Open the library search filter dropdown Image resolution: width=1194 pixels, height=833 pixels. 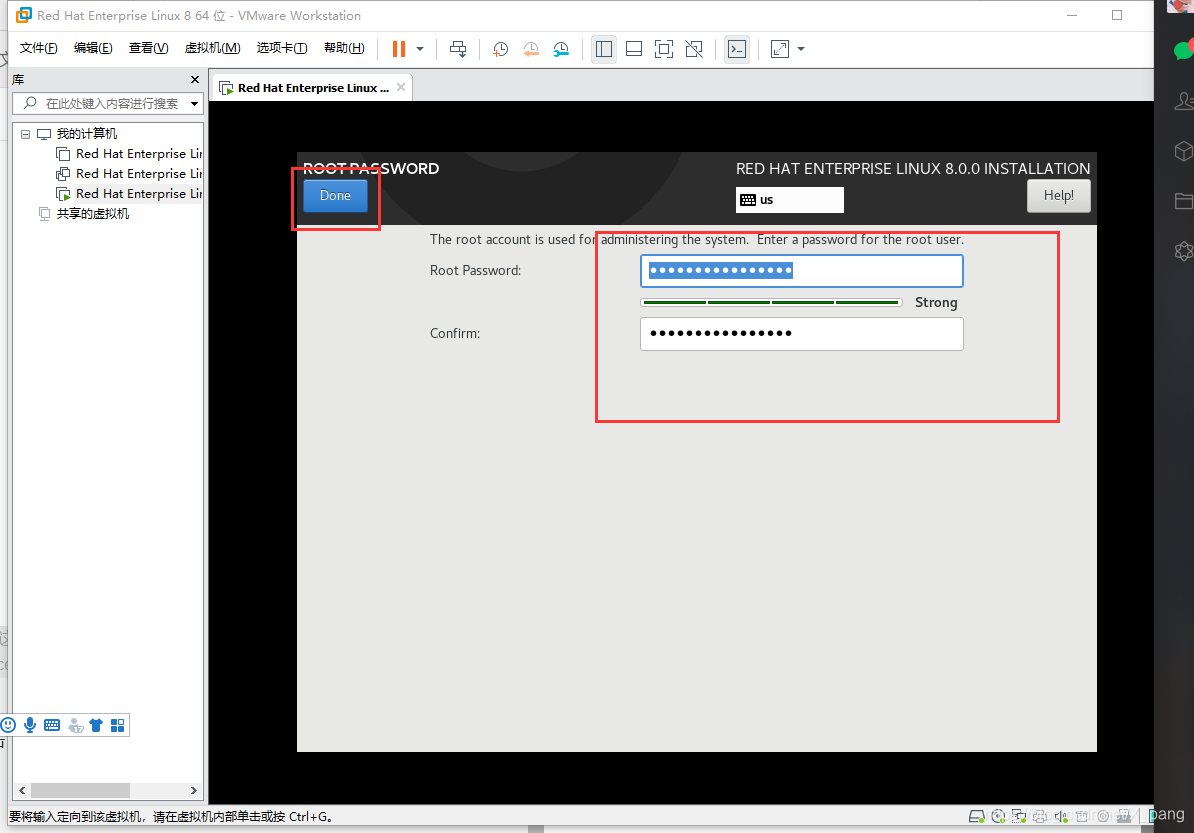click(x=195, y=104)
